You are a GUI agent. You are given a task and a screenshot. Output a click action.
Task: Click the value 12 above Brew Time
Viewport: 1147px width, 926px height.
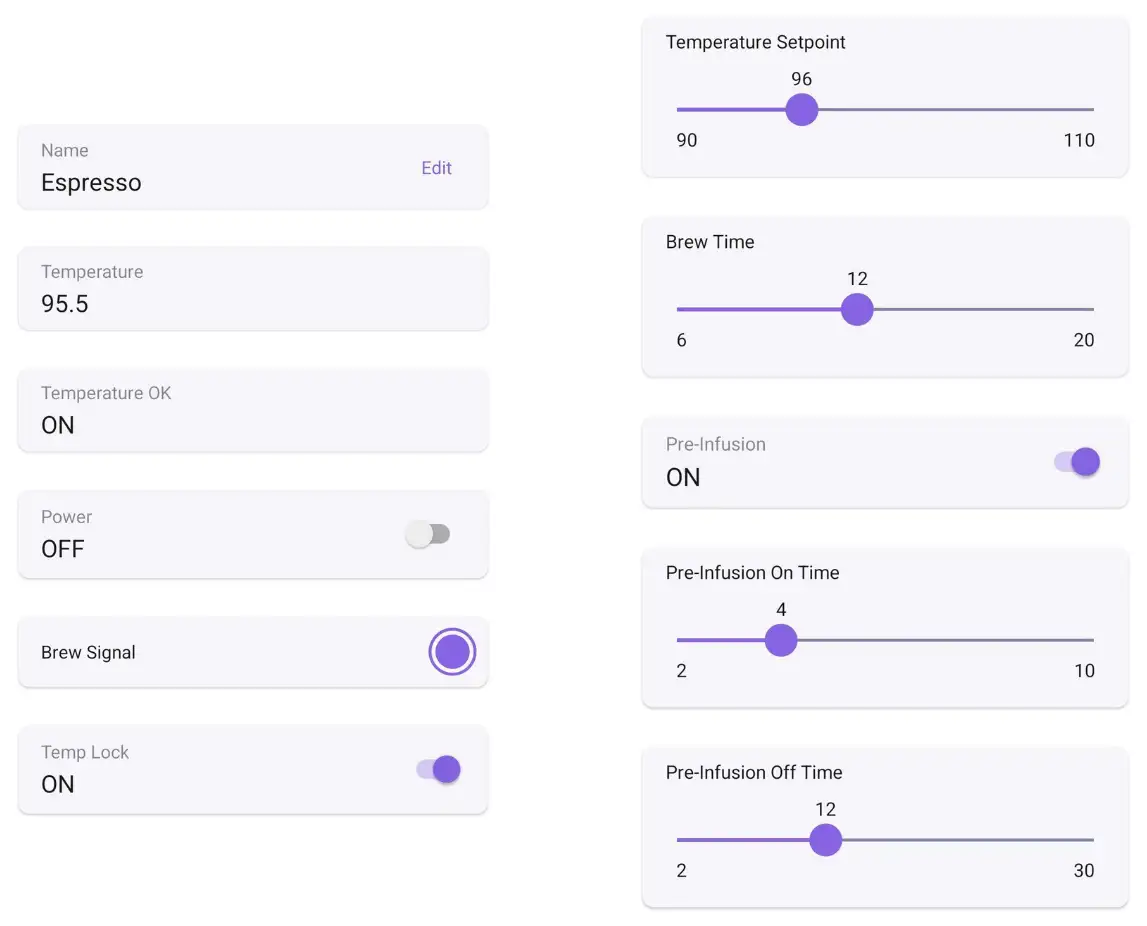[x=856, y=279]
